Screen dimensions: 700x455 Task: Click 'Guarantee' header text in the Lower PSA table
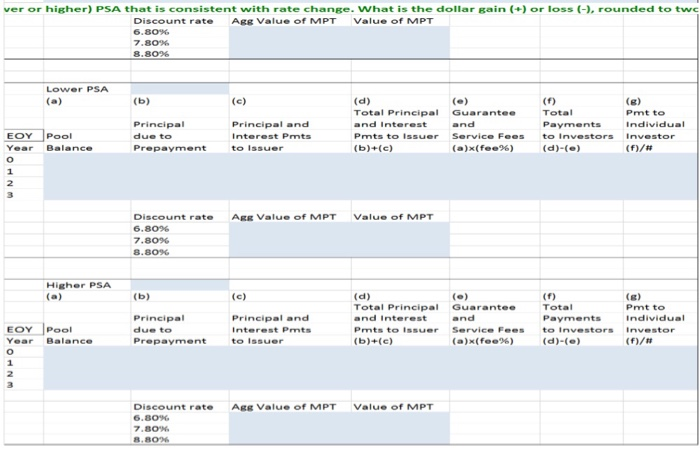pos(484,113)
